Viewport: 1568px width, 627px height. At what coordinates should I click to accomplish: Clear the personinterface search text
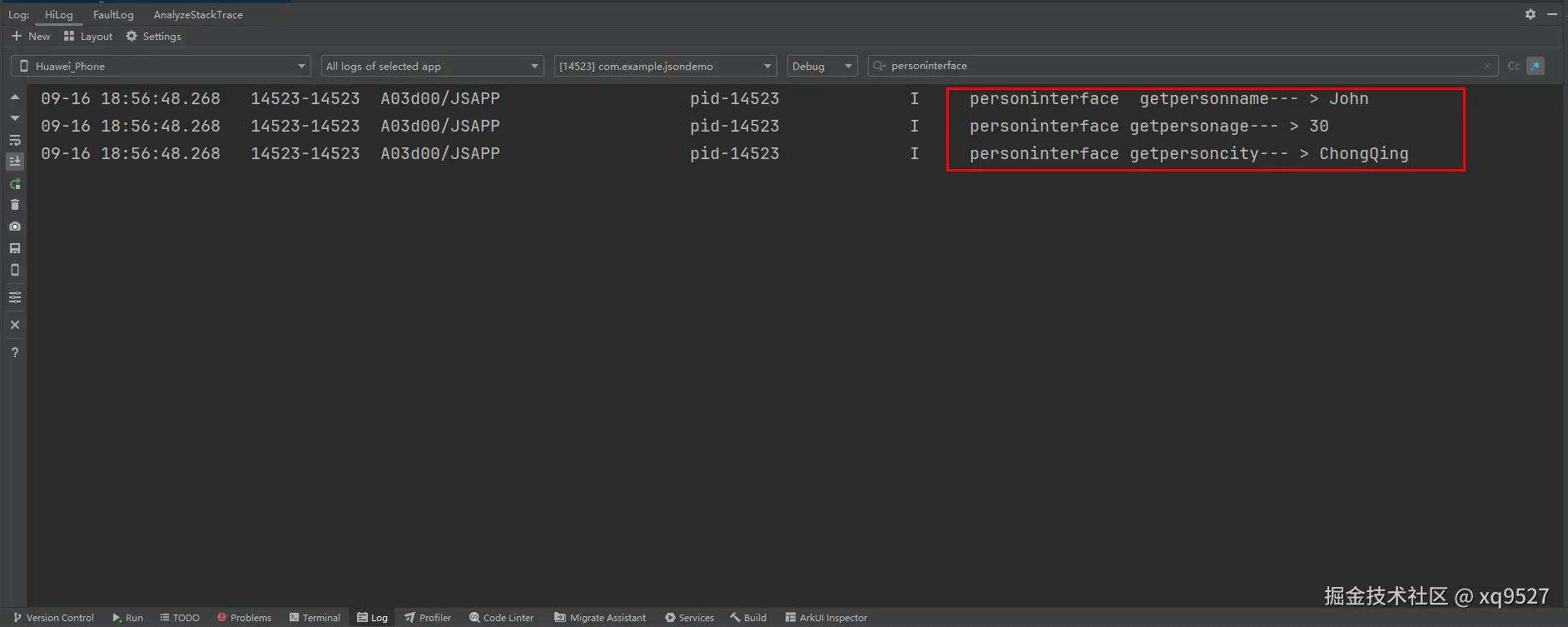[1487, 66]
